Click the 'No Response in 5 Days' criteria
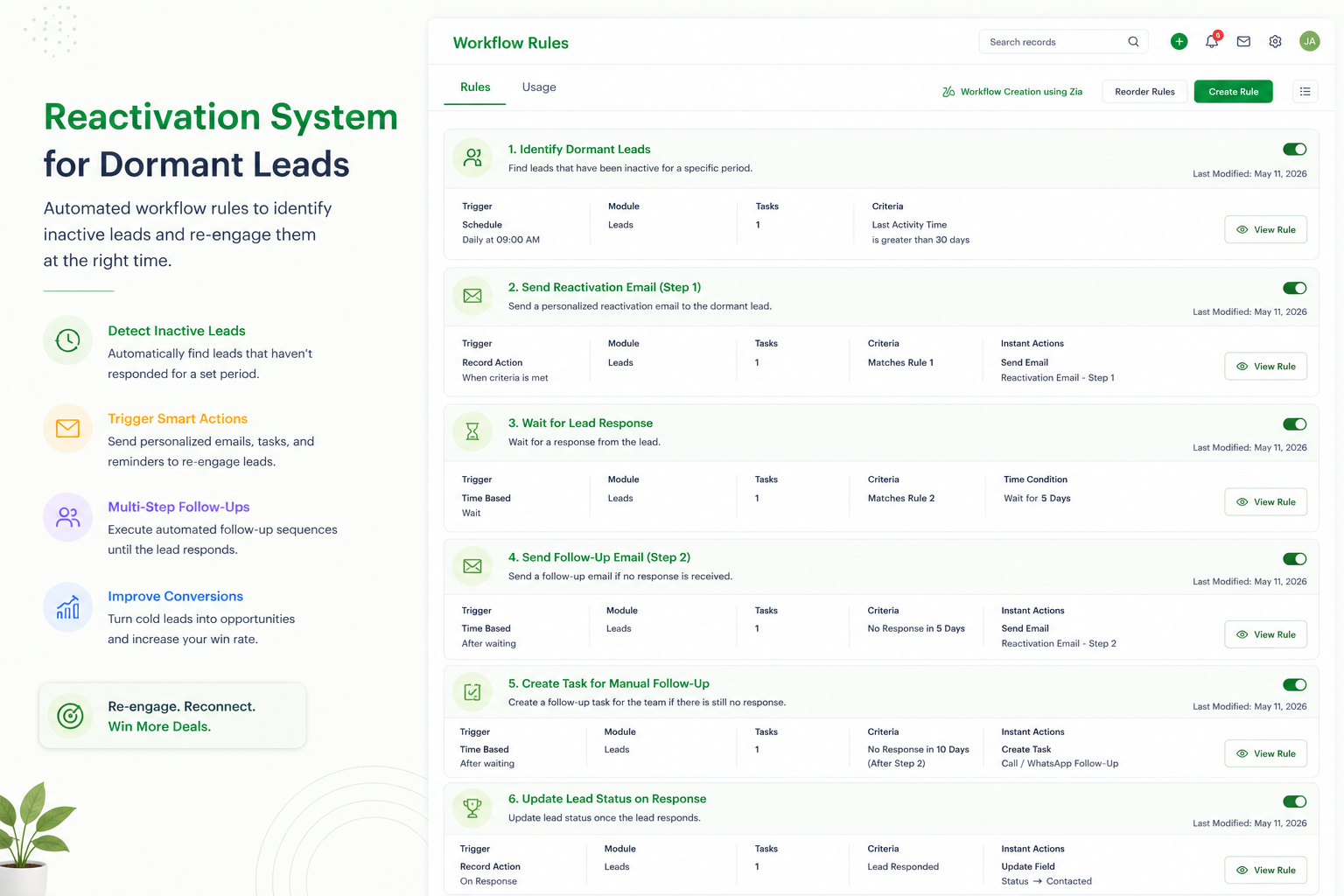The image size is (1344, 896). pos(916,628)
